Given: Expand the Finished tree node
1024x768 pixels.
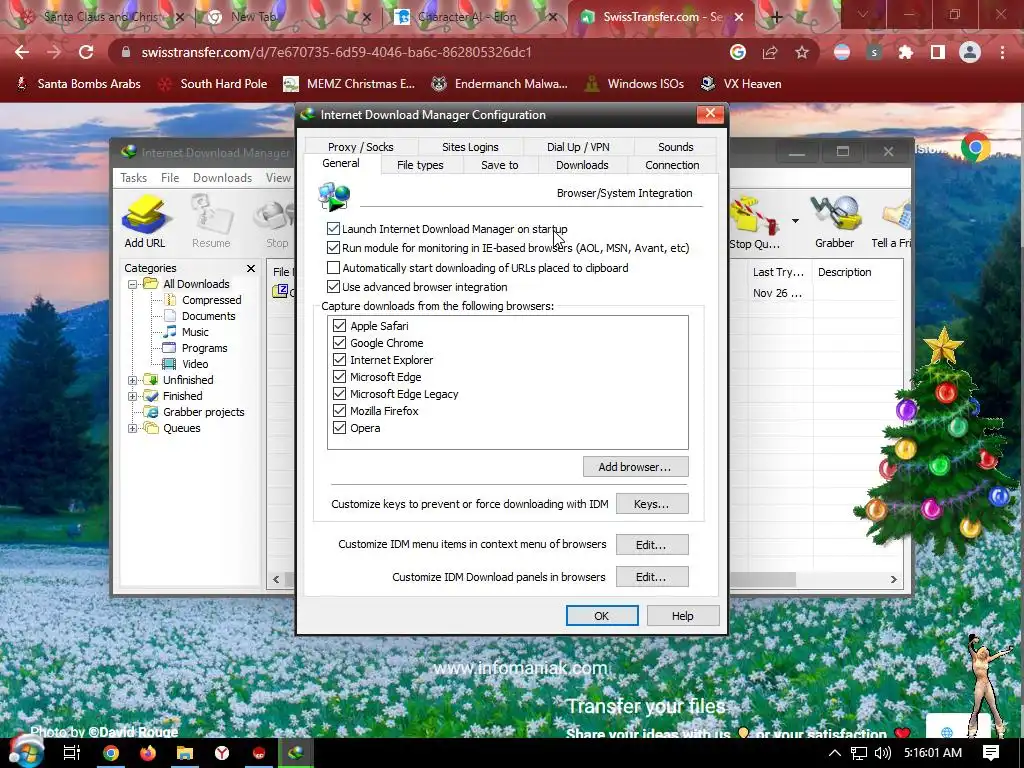Looking at the screenshot, I should [133, 396].
